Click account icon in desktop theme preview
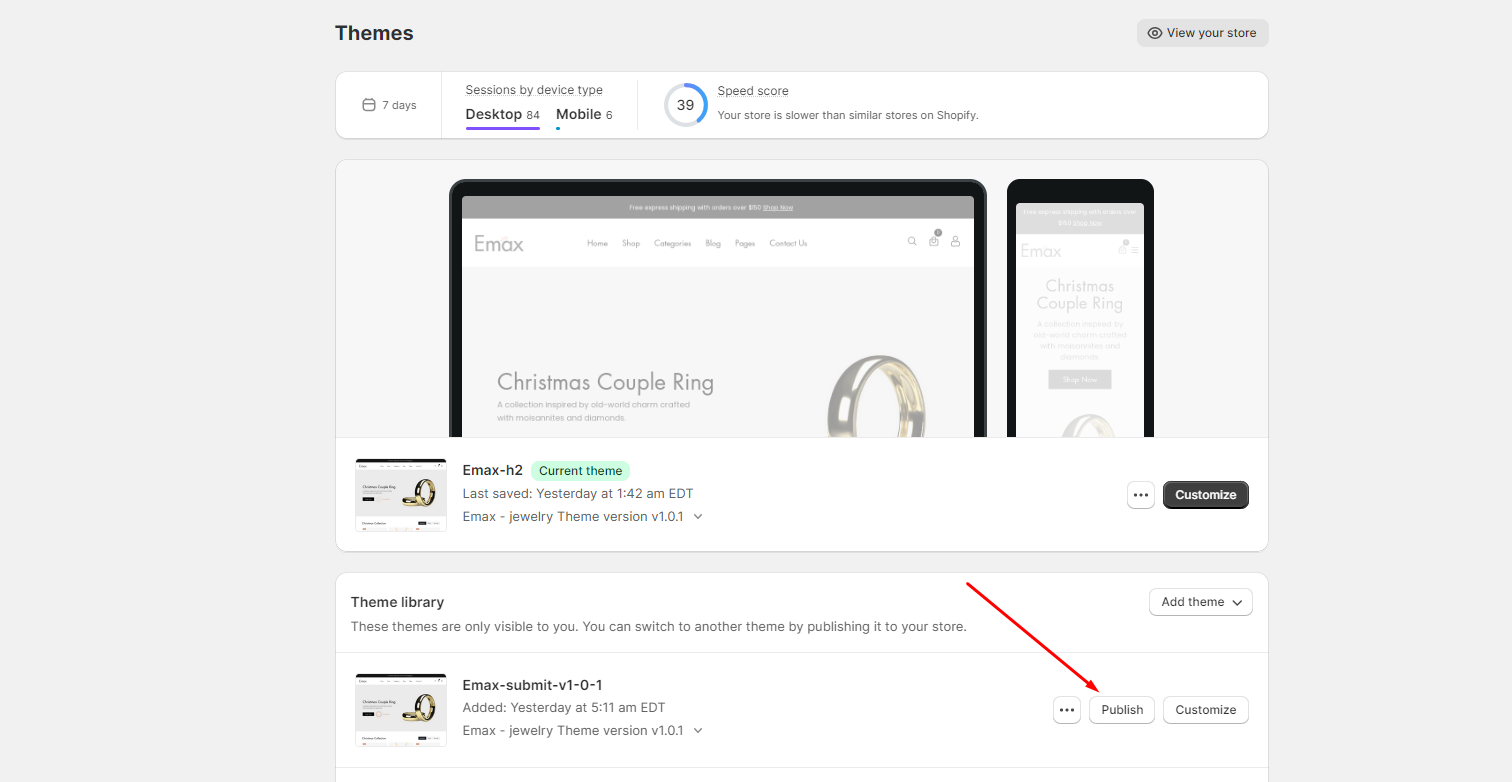The height and width of the screenshot is (782, 1512). tap(955, 241)
